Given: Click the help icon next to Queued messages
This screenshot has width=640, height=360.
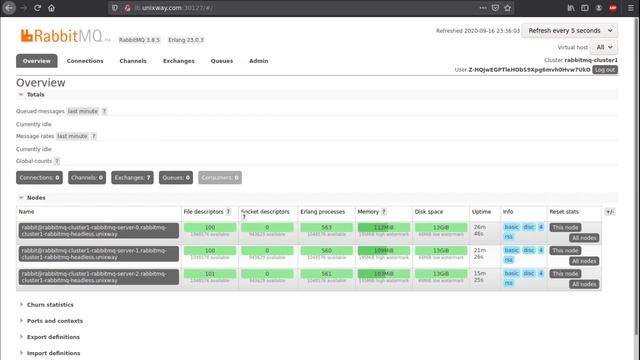Looking at the screenshot, I should [104, 111].
